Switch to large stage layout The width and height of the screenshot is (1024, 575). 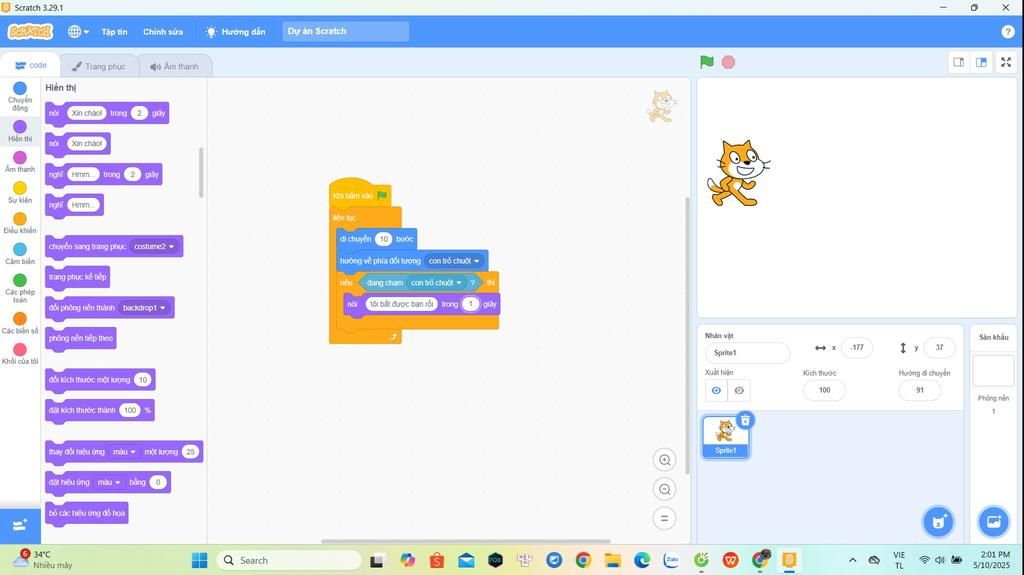coord(981,62)
